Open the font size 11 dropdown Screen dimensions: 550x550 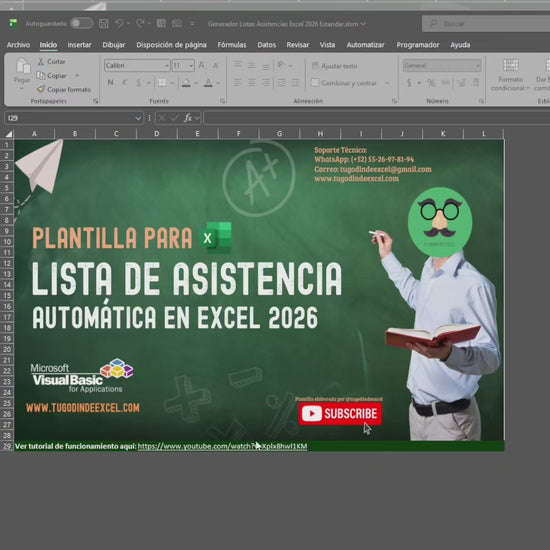(191, 66)
